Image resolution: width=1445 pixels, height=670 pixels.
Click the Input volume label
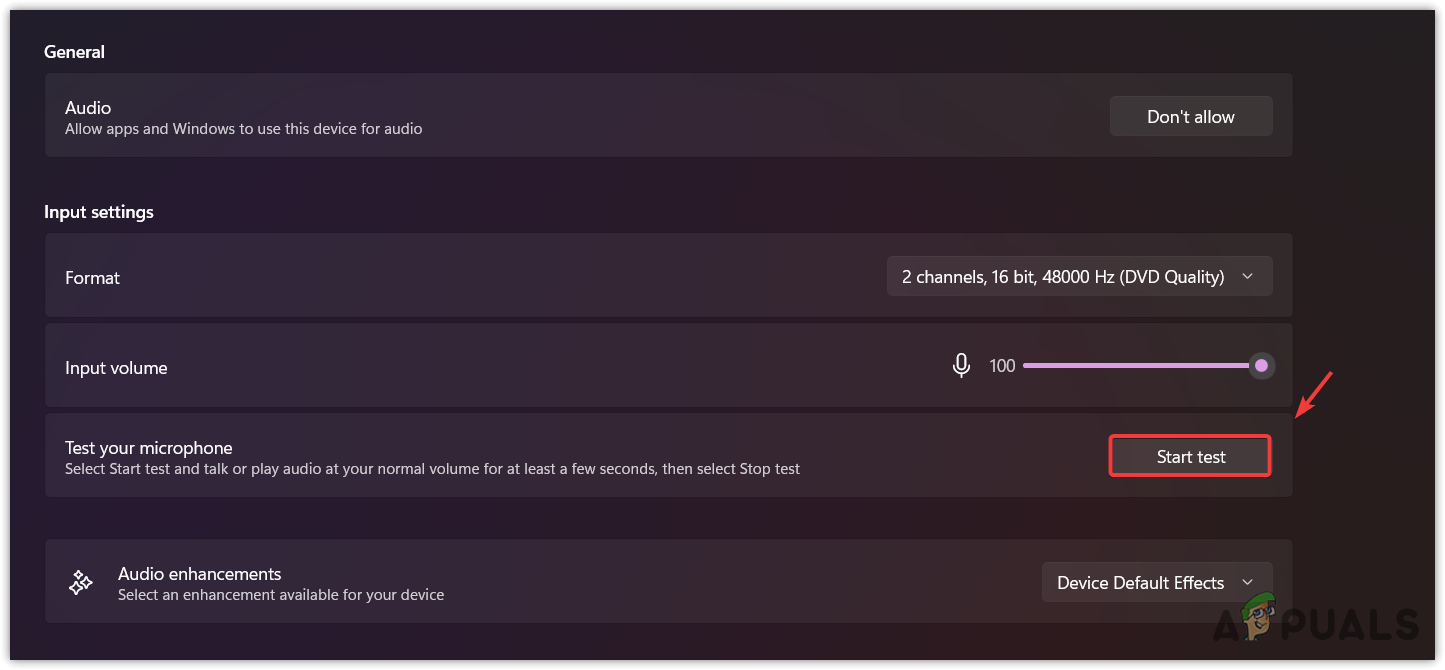[116, 368]
